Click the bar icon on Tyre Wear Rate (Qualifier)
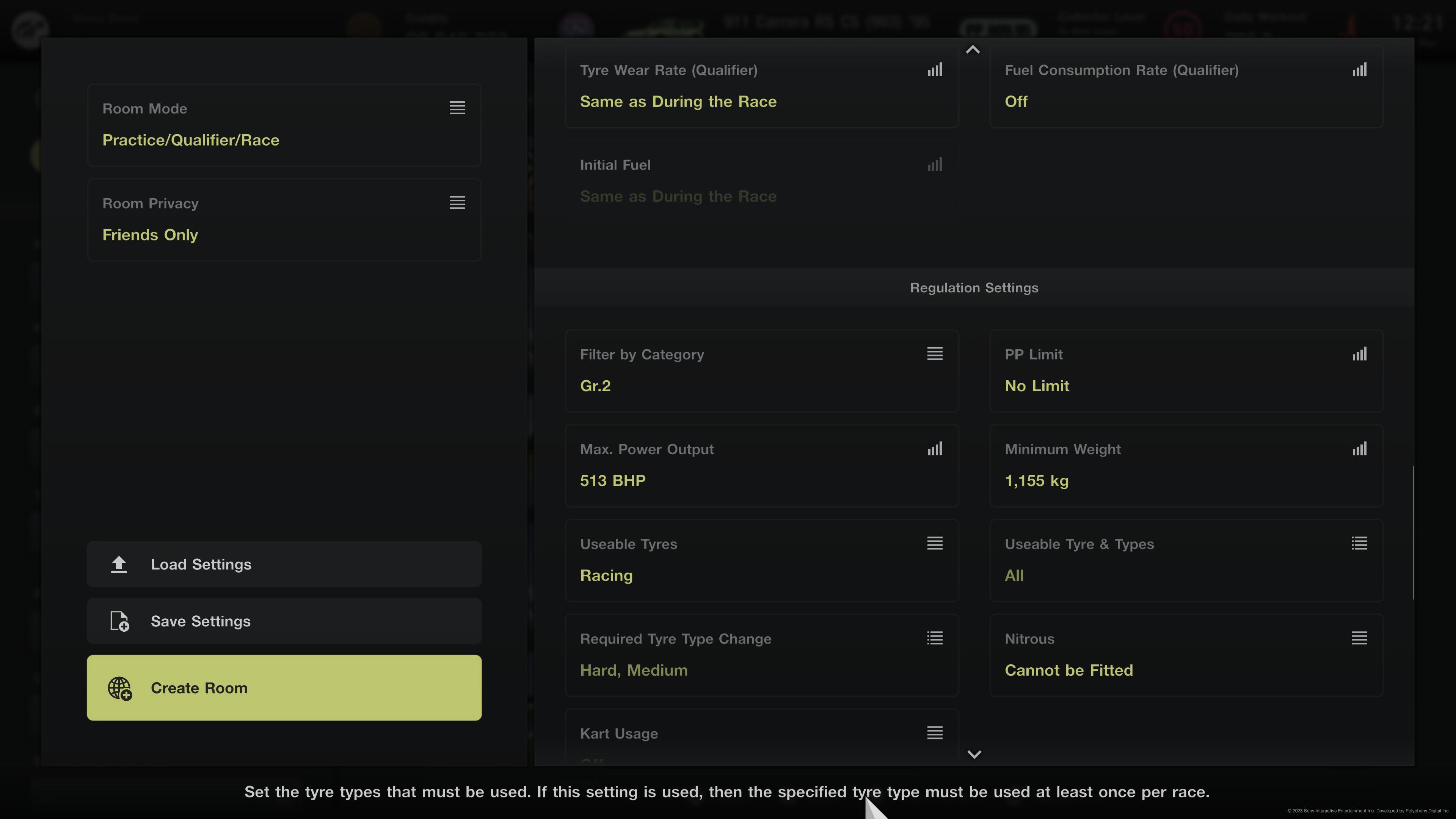The height and width of the screenshot is (819, 1456). [x=934, y=70]
